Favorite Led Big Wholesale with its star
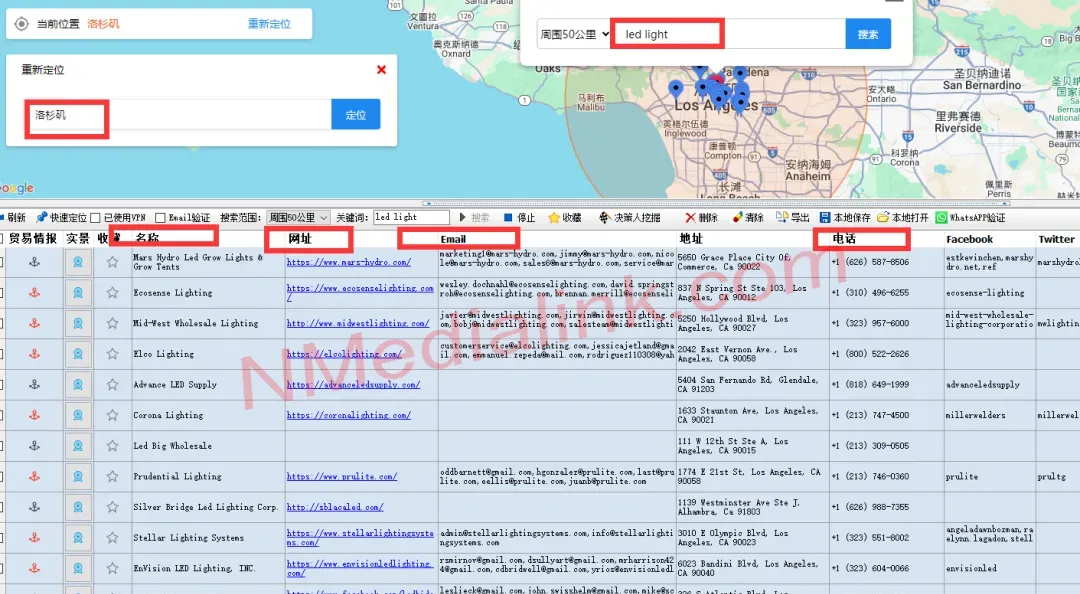 point(112,446)
